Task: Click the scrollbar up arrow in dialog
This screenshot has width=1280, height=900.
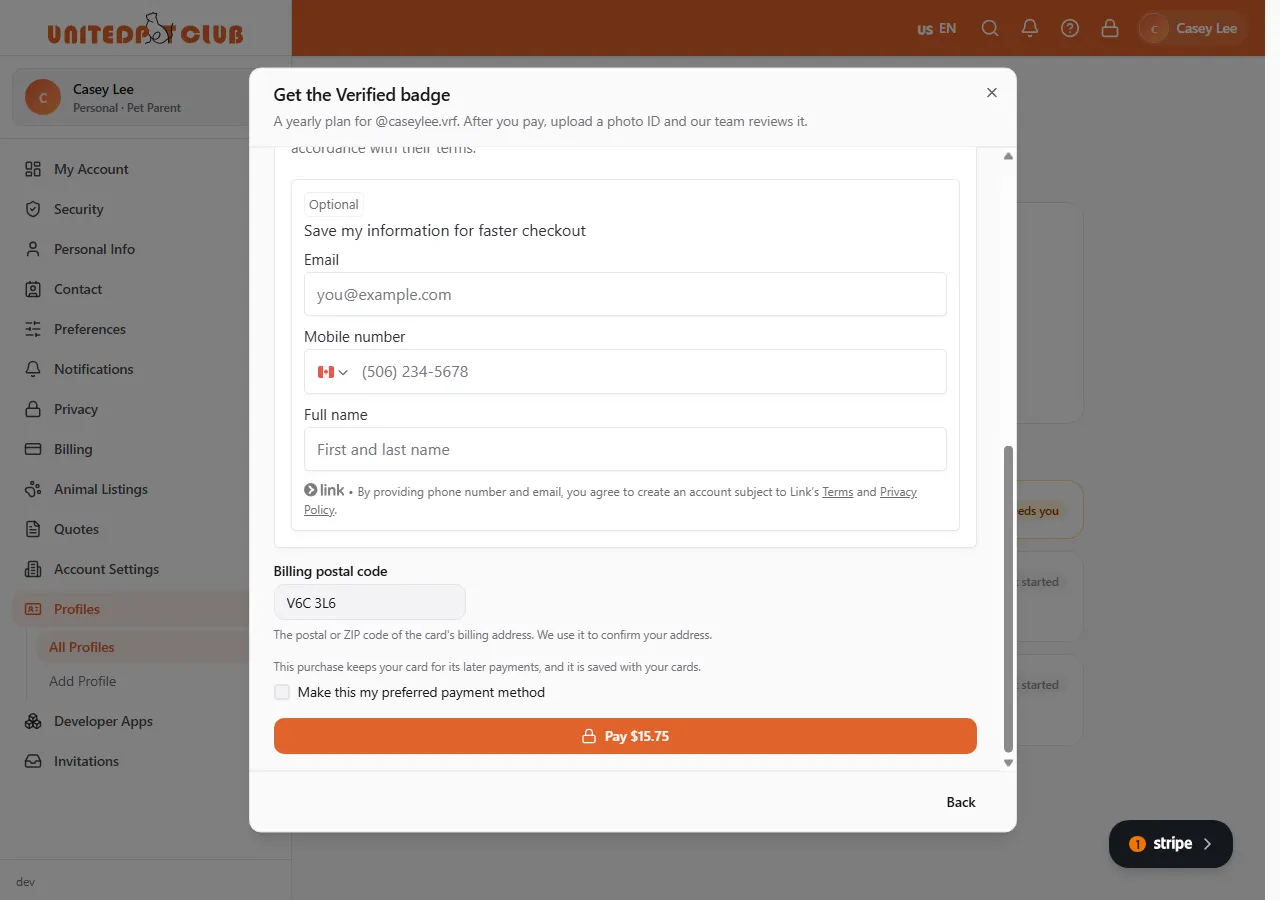Action: coord(1008,156)
